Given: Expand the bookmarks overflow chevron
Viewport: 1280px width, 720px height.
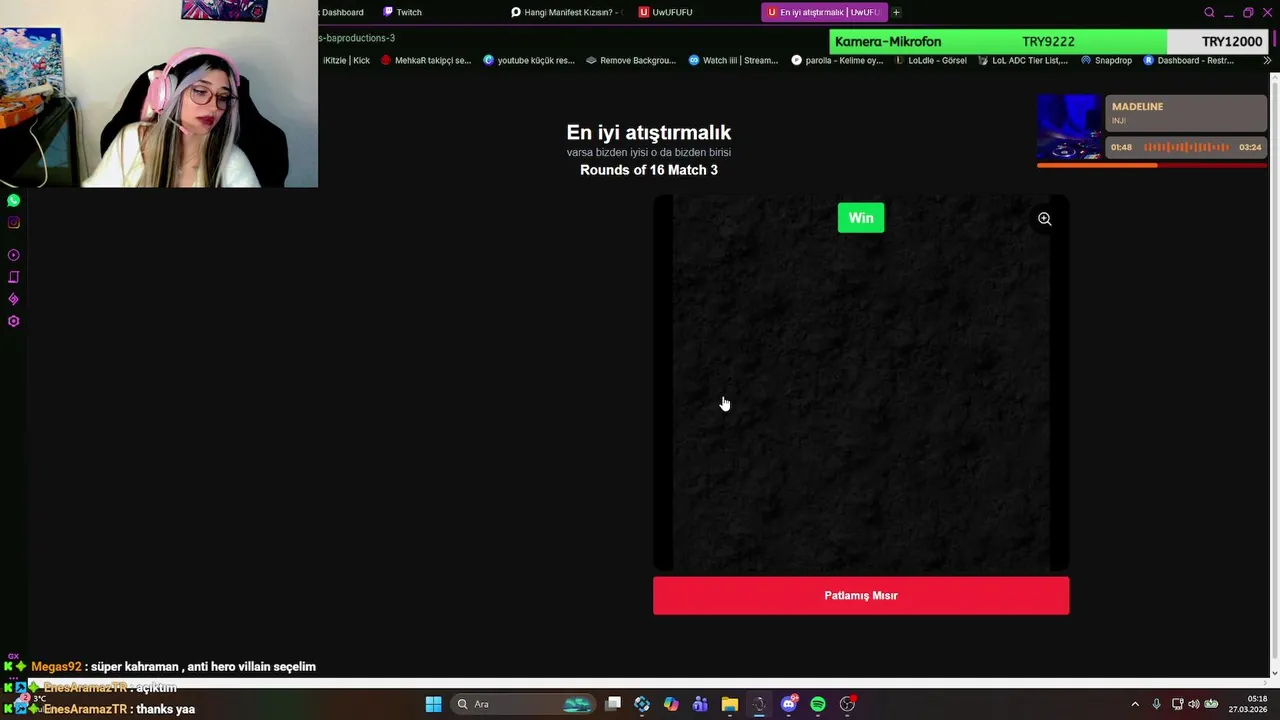Looking at the screenshot, I should pyautogui.click(x=1267, y=60).
